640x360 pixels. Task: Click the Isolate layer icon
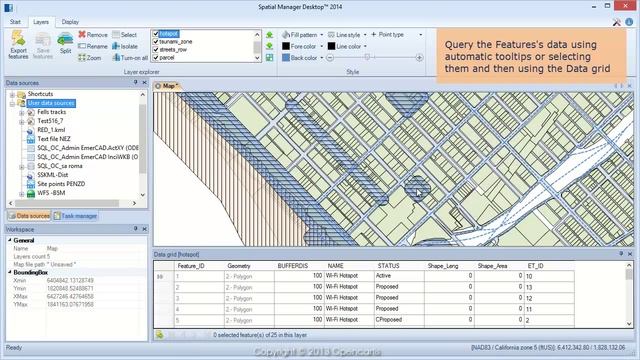(116, 46)
